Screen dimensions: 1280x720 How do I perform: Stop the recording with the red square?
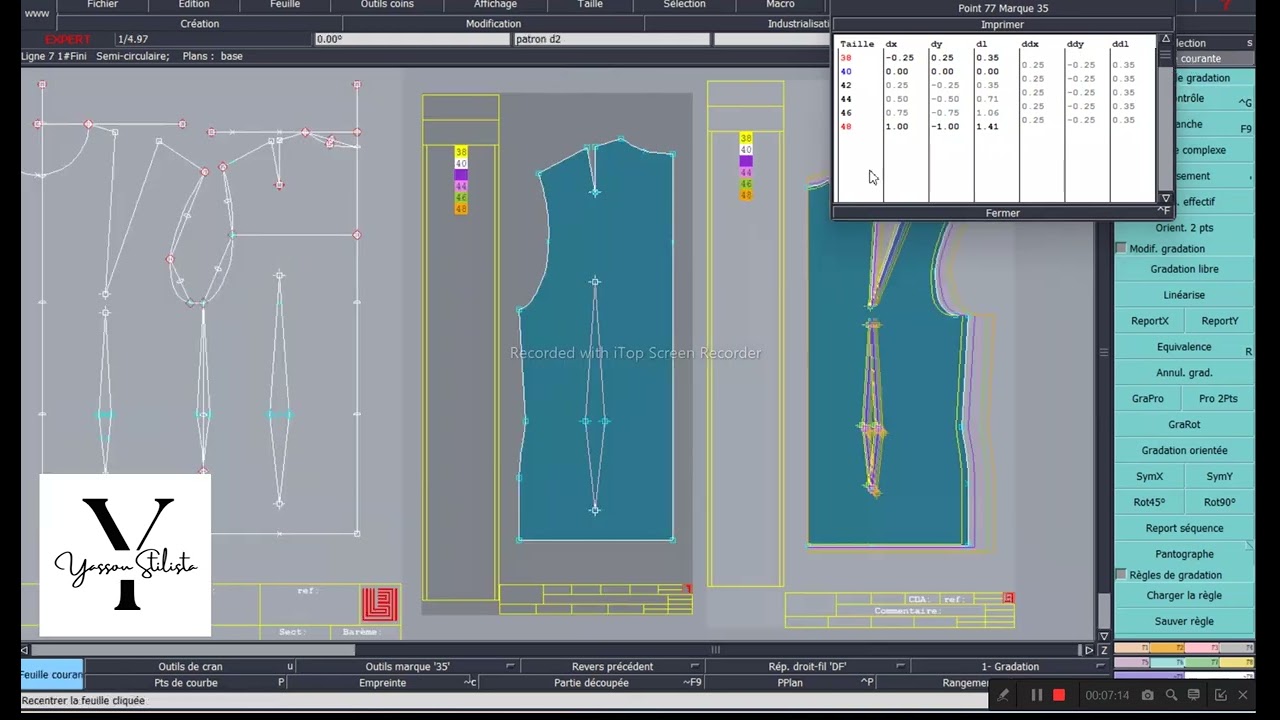point(1059,695)
